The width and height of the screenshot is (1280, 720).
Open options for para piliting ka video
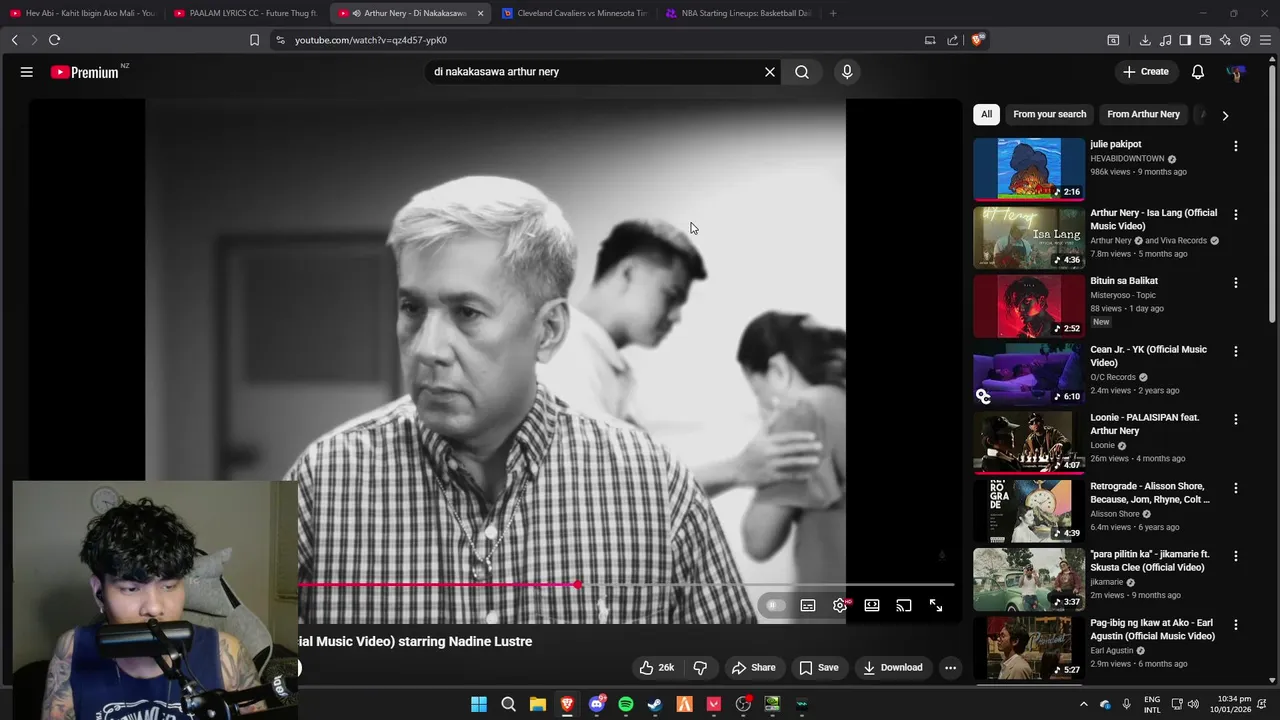(1236, 556)
